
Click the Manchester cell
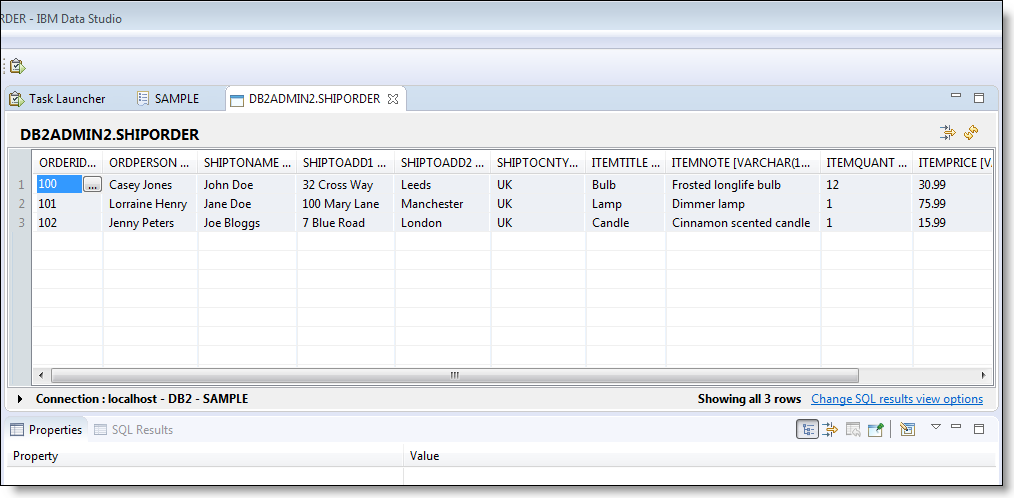tap(443, 204)
